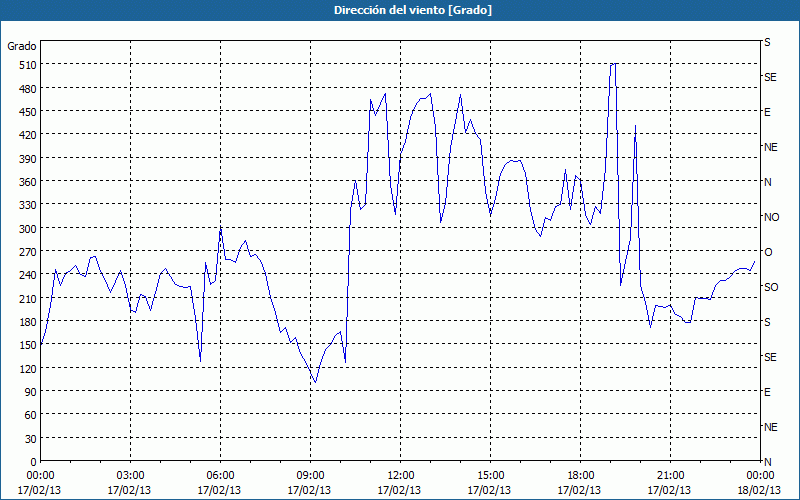The width and height of the screenshot is (800, 500).
Task: Click the 17/02/13 date under 12:00
Action: pyautogui.click(x=399, y=490)
